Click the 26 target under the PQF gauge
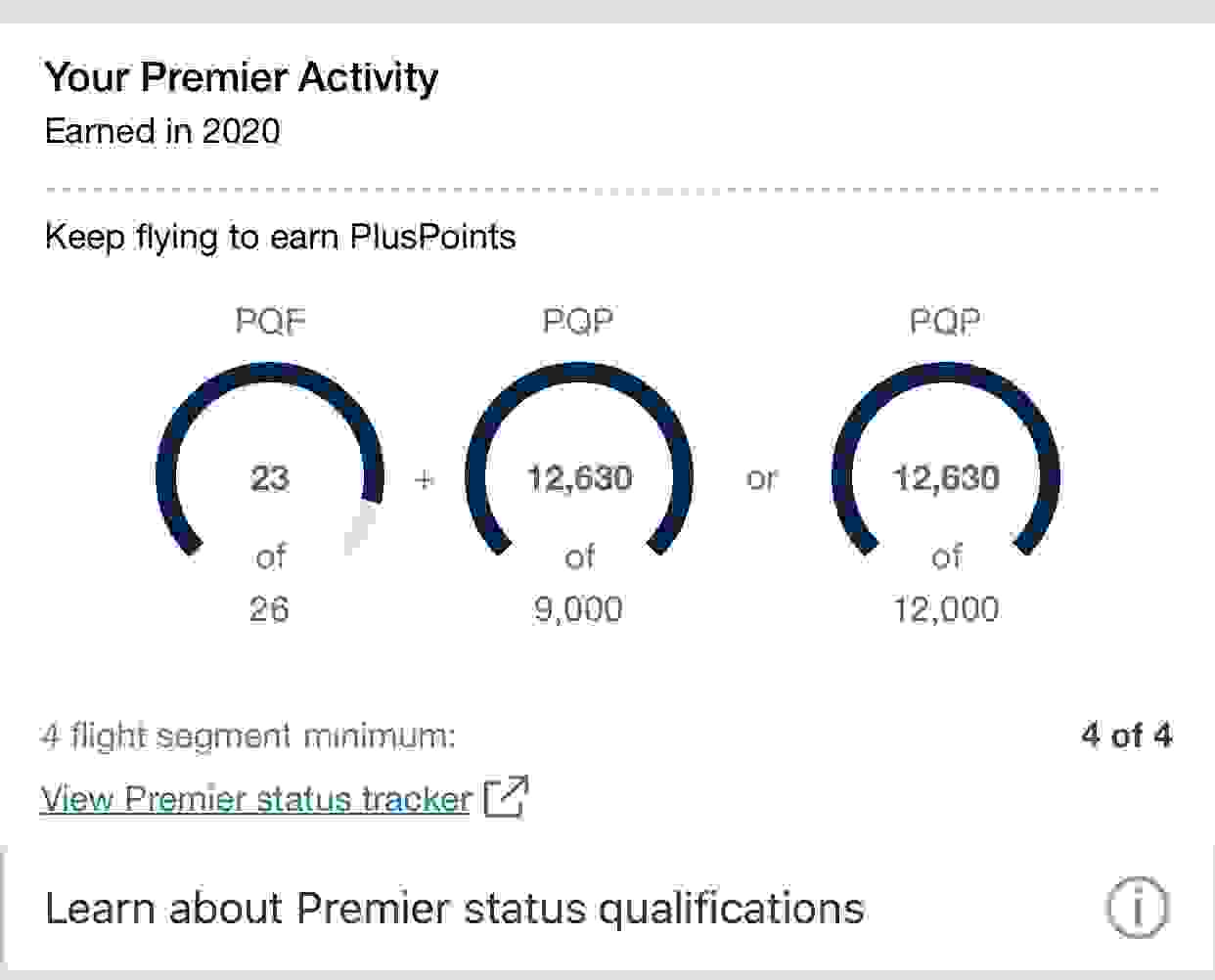The height and width of the screenshot is (980, 1215). (269, 609)
